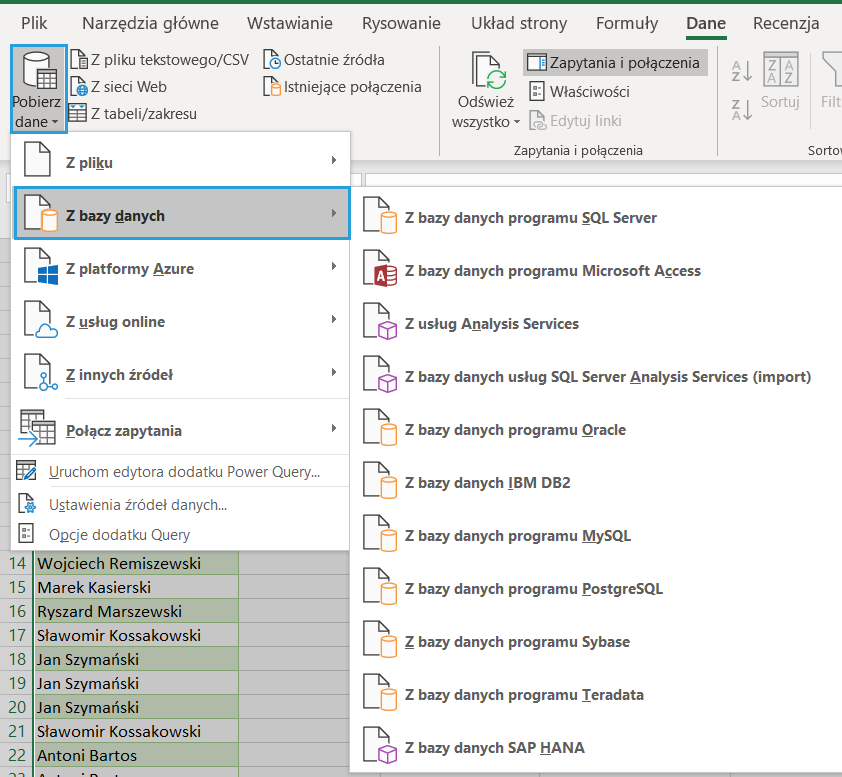Screen dimensions: 842x777
Task: Toggle the Zapytania i połączenia pane
Action: tap(615, 63)
